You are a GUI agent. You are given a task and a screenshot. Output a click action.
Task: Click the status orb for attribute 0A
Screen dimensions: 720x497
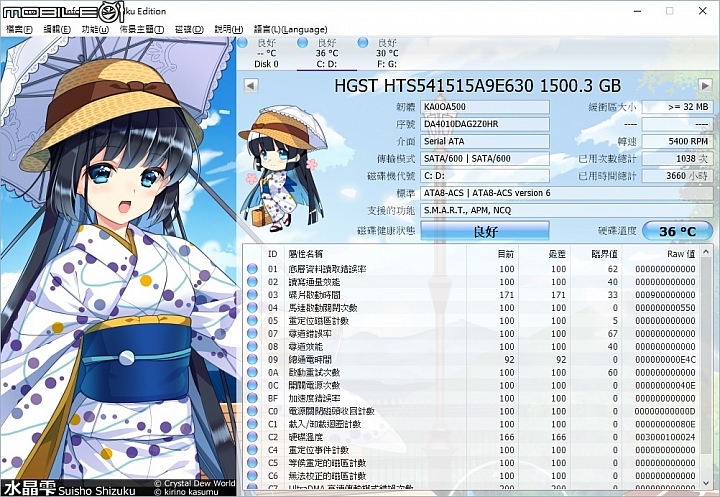click(x=252, y=372)
